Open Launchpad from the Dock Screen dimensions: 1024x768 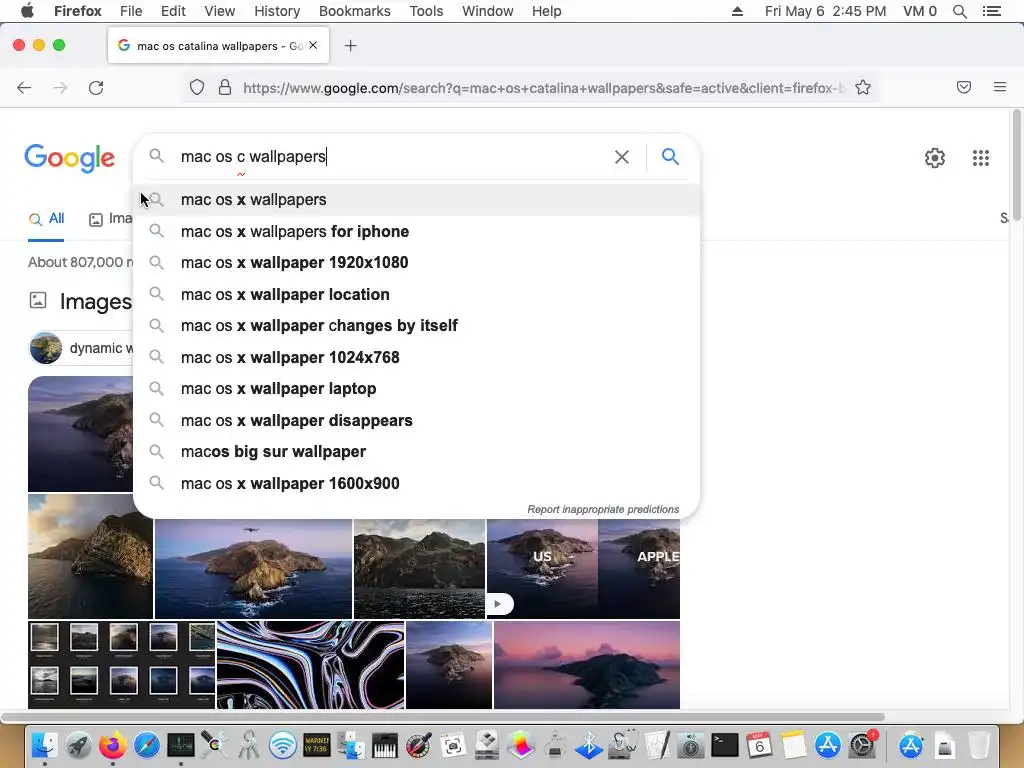click(78, 745)
